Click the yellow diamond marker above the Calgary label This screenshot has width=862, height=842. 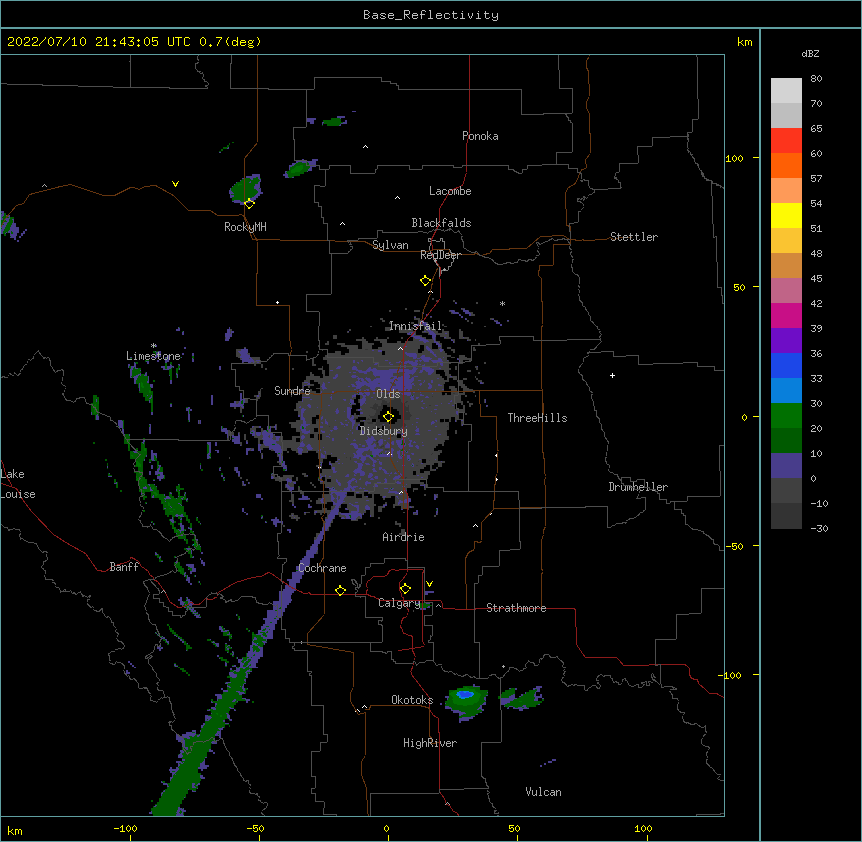[405, 589]
